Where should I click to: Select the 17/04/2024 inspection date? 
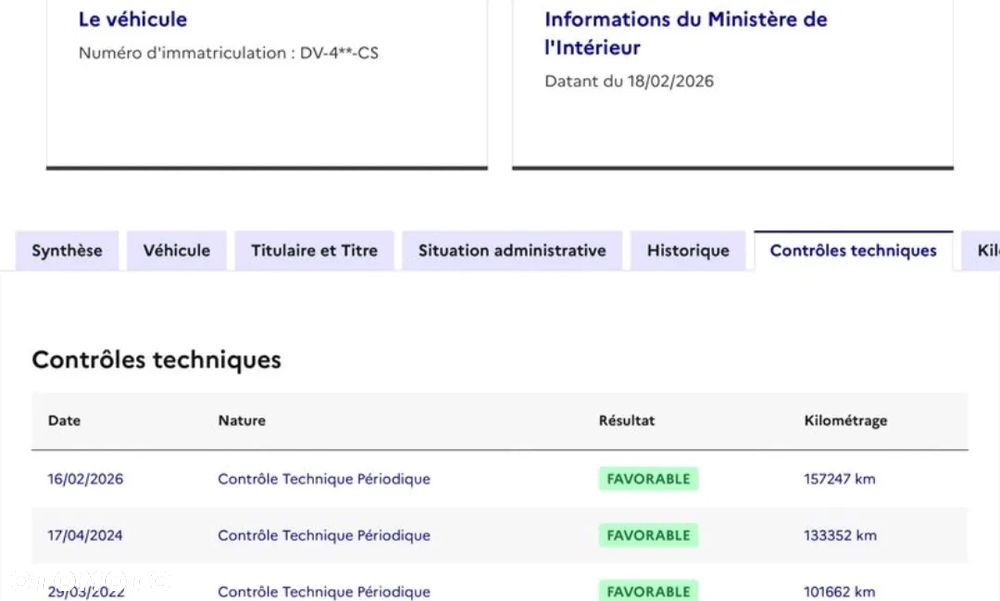tap(86, 535)
